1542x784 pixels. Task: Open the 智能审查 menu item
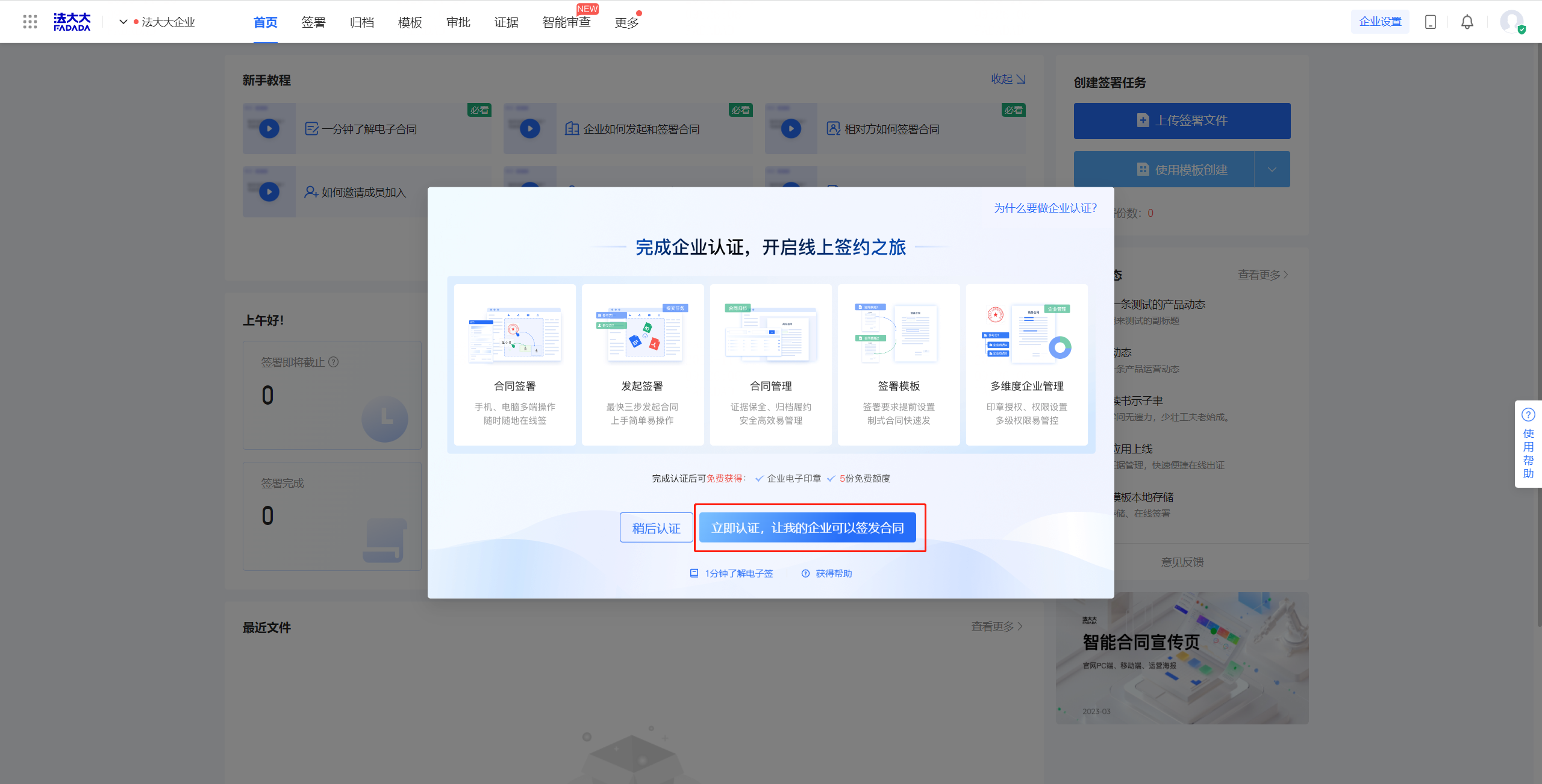pyautogui.click(x=566, y=22)
